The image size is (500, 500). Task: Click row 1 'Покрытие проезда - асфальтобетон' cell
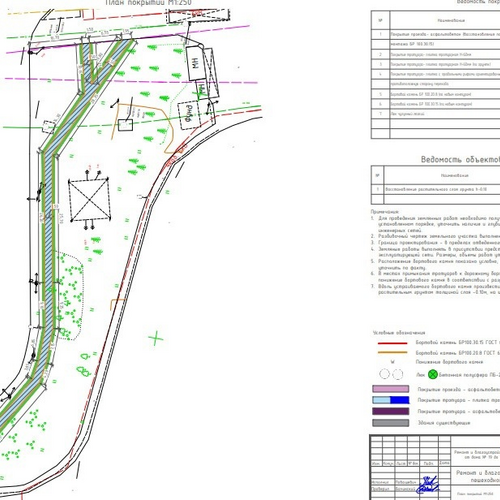click(445, 34)
